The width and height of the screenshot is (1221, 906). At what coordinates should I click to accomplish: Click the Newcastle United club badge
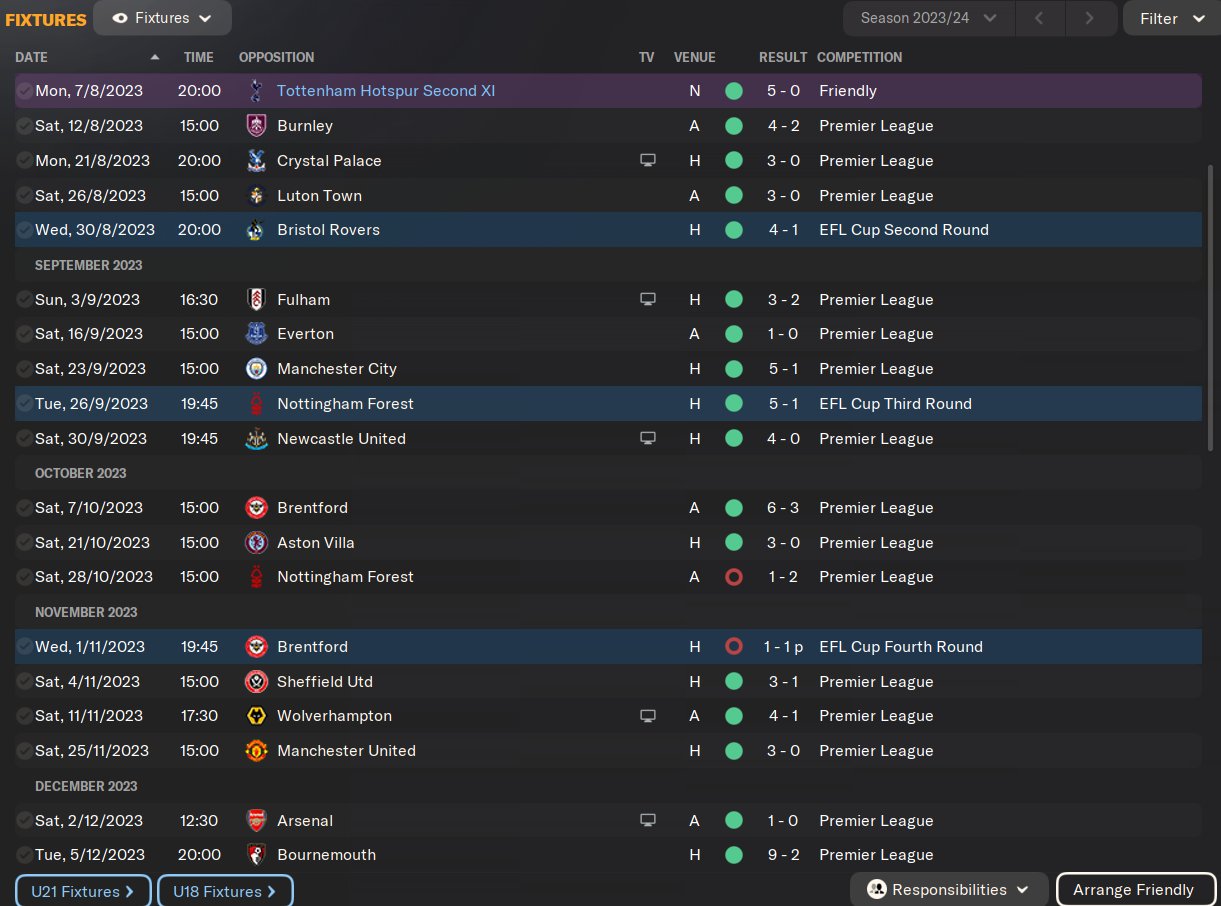coord(256,439)
